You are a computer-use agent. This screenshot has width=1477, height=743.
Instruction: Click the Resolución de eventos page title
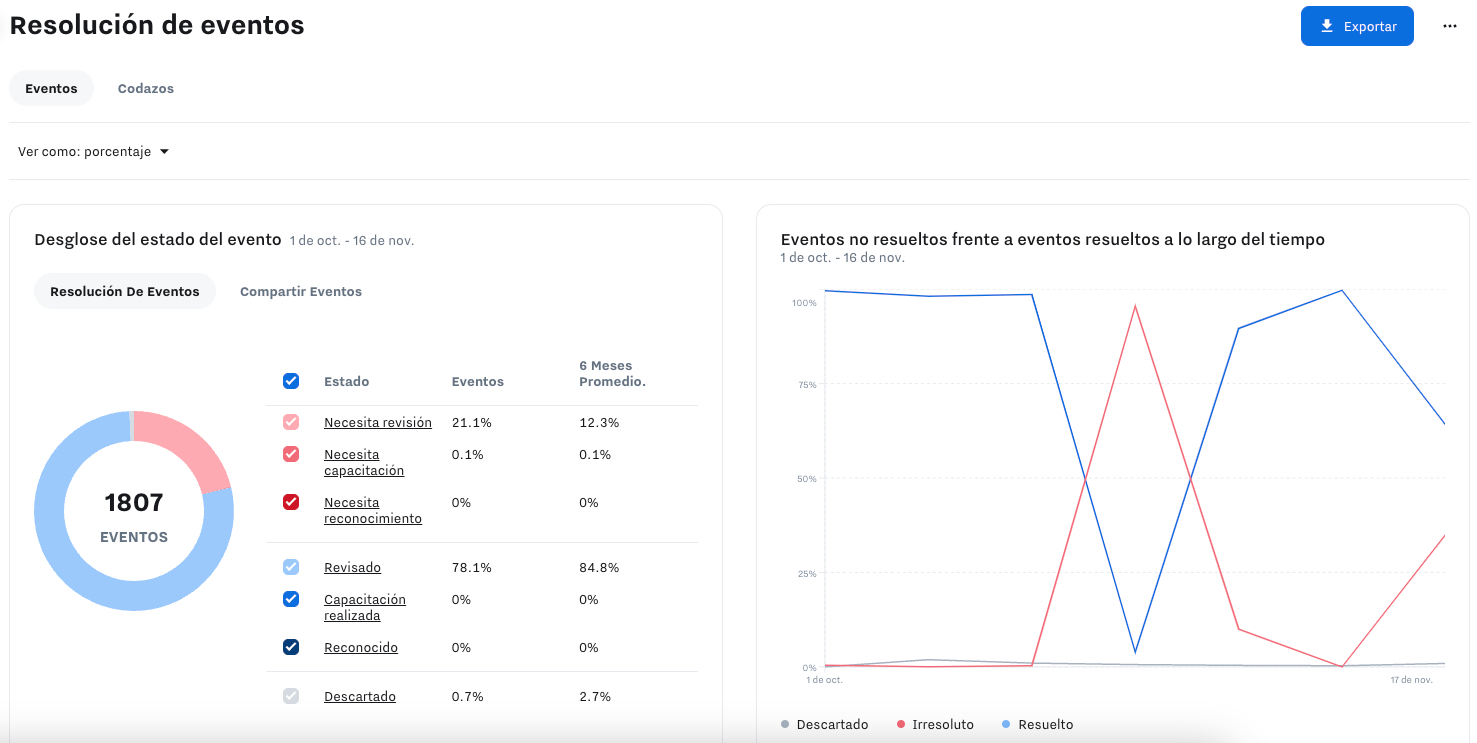157,25
